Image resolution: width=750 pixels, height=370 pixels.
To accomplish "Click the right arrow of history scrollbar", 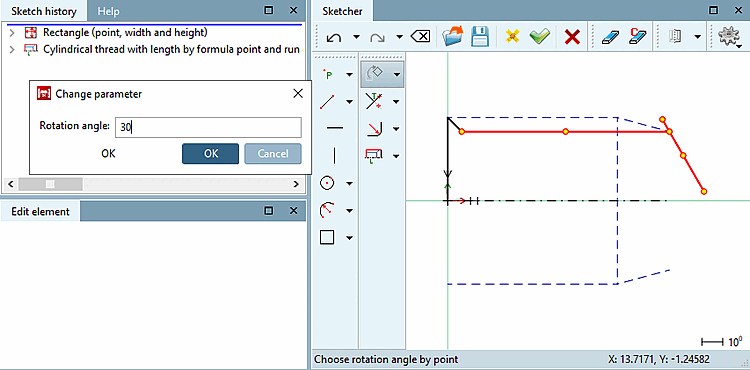I will (x=296, y=184).
